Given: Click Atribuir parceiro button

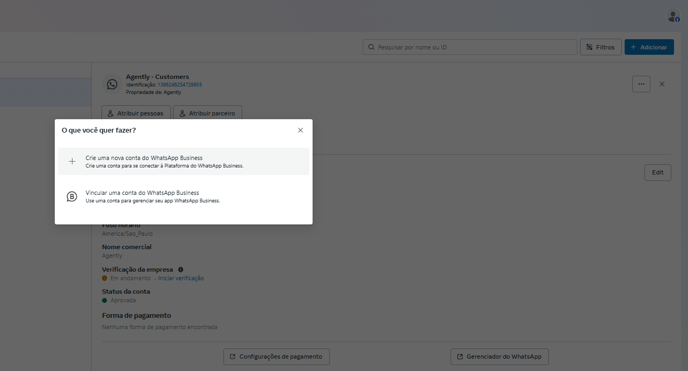Looking at the screenshot, I should coord(208,113).
